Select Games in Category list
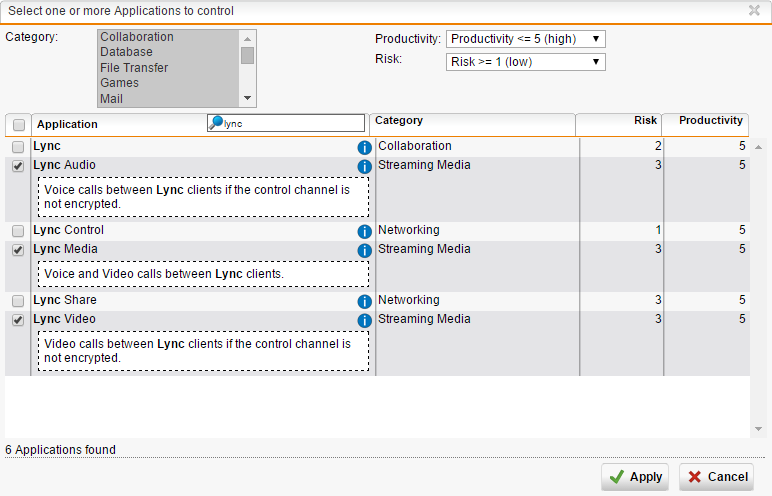The width and height of the screenshot is (772, 496). [120, 83]
